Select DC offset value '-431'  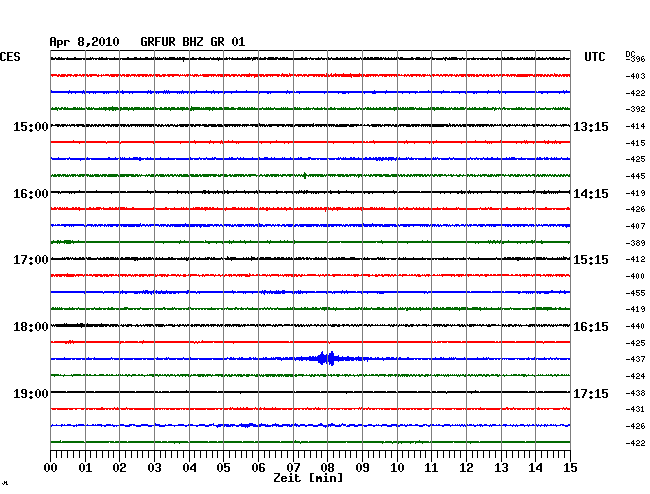click(635, 409)
